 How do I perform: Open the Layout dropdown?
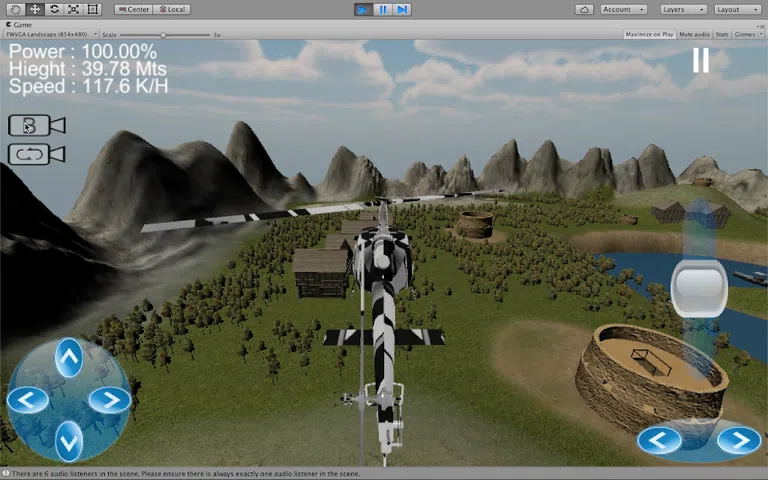tap(738, 9)
